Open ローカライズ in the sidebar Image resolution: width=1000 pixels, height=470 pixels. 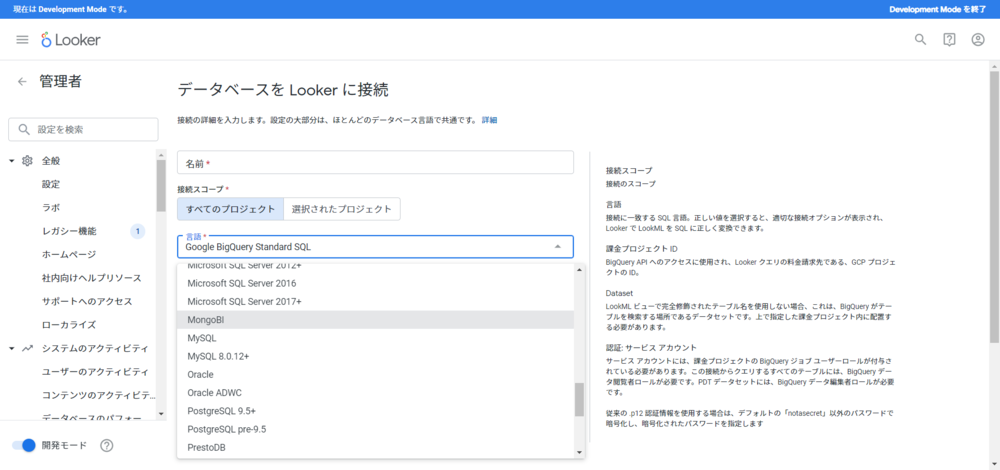[69, 325]
